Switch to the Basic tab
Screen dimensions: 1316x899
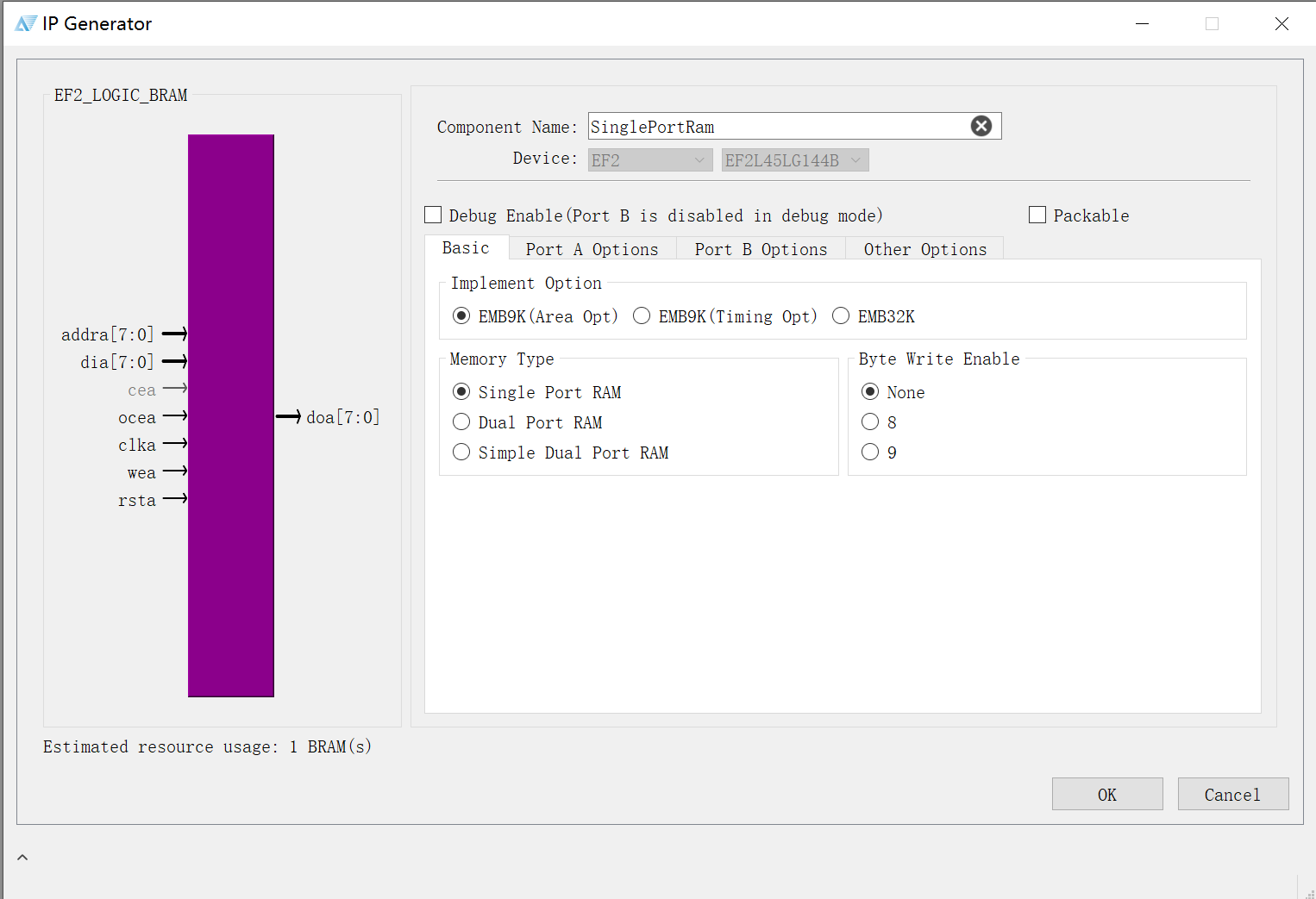click(466, 247)
